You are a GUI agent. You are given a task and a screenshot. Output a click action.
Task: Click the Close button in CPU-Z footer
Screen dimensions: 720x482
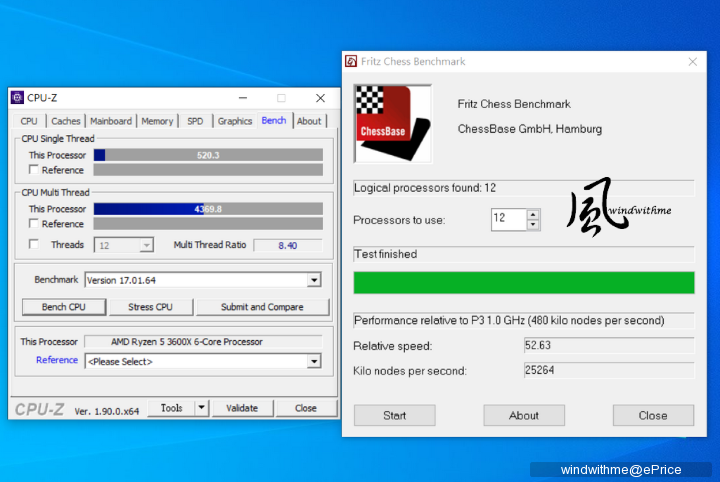click(306, 408)
